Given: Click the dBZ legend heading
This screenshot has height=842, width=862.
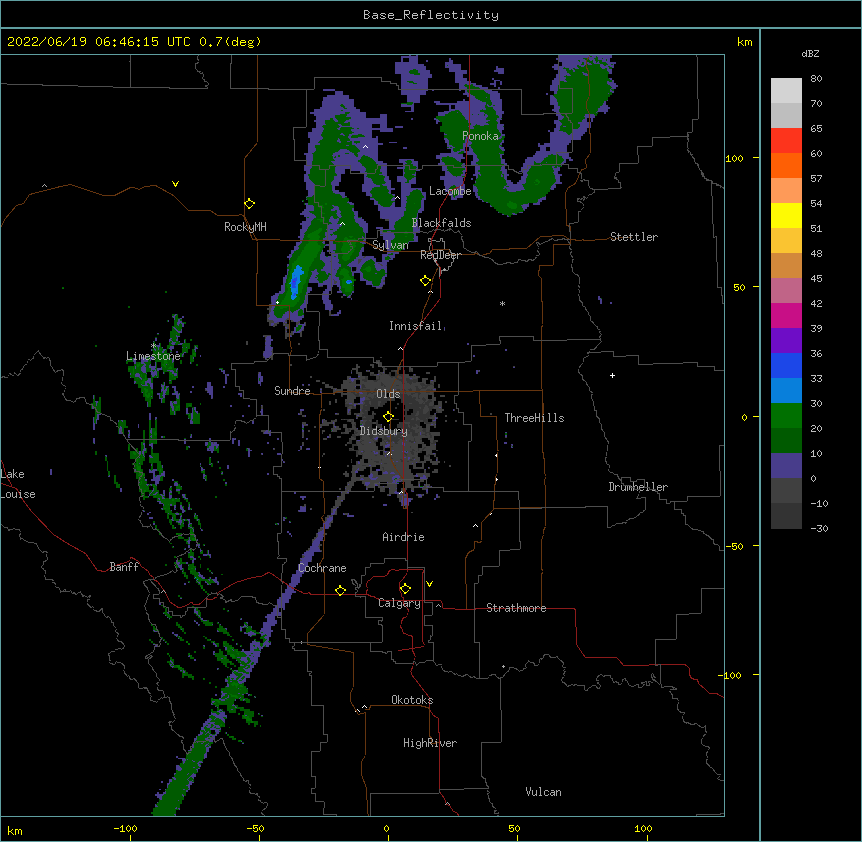Looking at the screenshot, I should click(x=810, y=53).
